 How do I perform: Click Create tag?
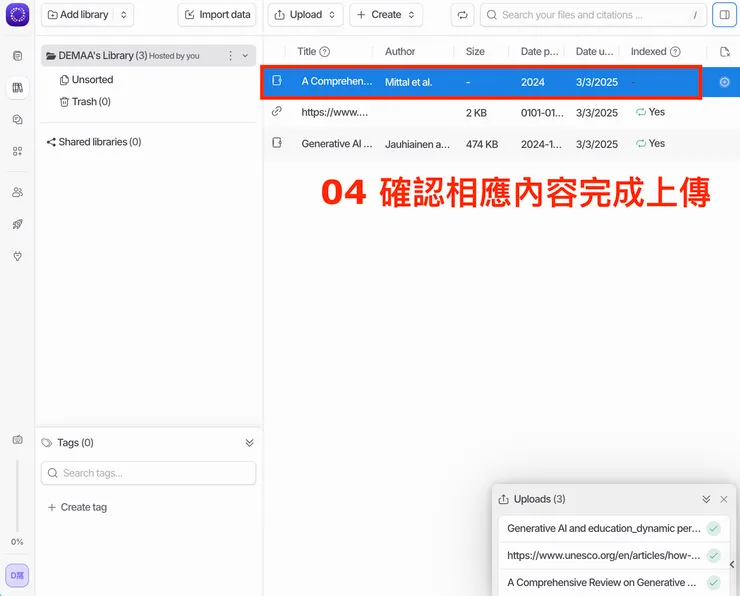coord(77,507)
